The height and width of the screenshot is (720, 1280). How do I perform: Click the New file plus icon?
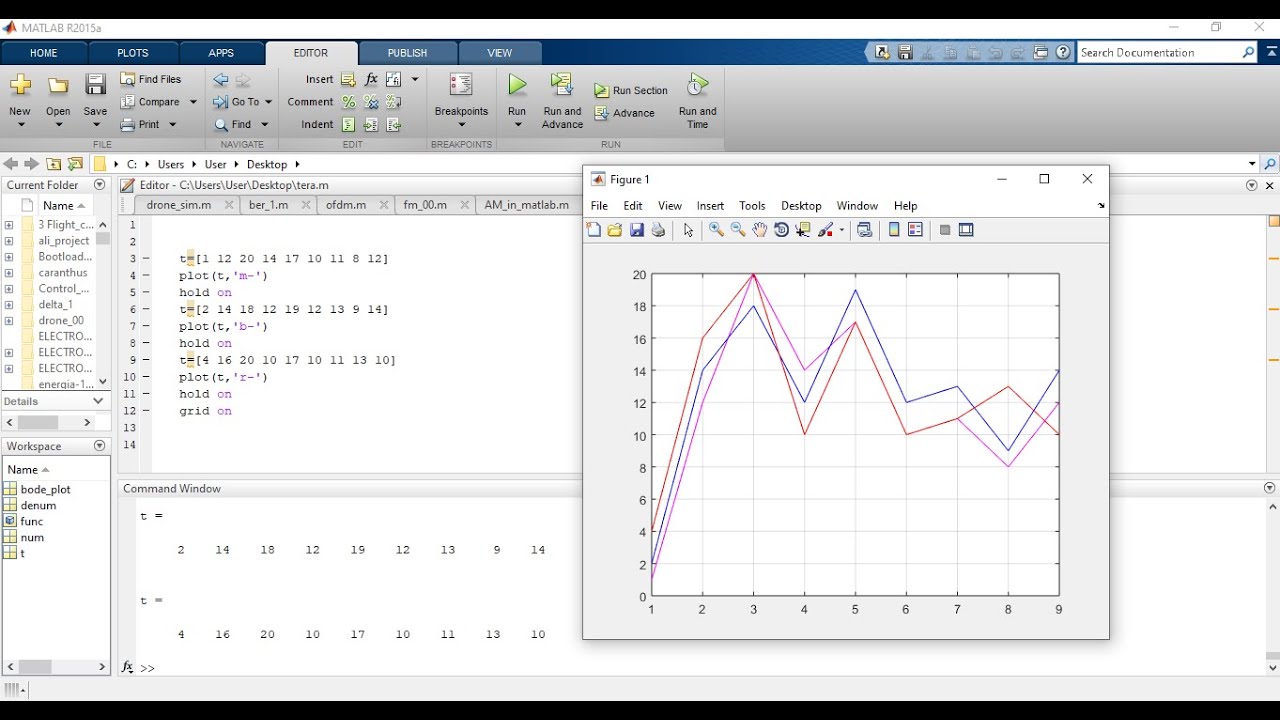click(20, 86)
